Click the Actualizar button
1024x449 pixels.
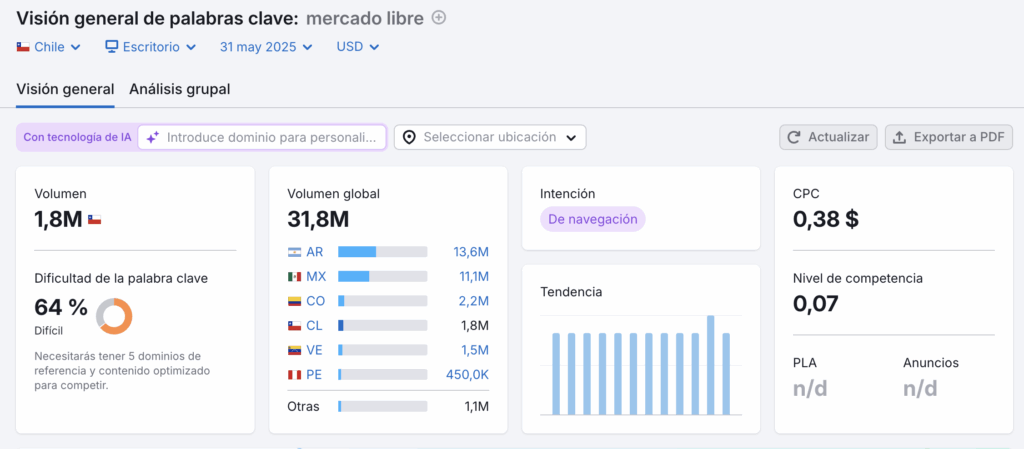coord(829,138)
